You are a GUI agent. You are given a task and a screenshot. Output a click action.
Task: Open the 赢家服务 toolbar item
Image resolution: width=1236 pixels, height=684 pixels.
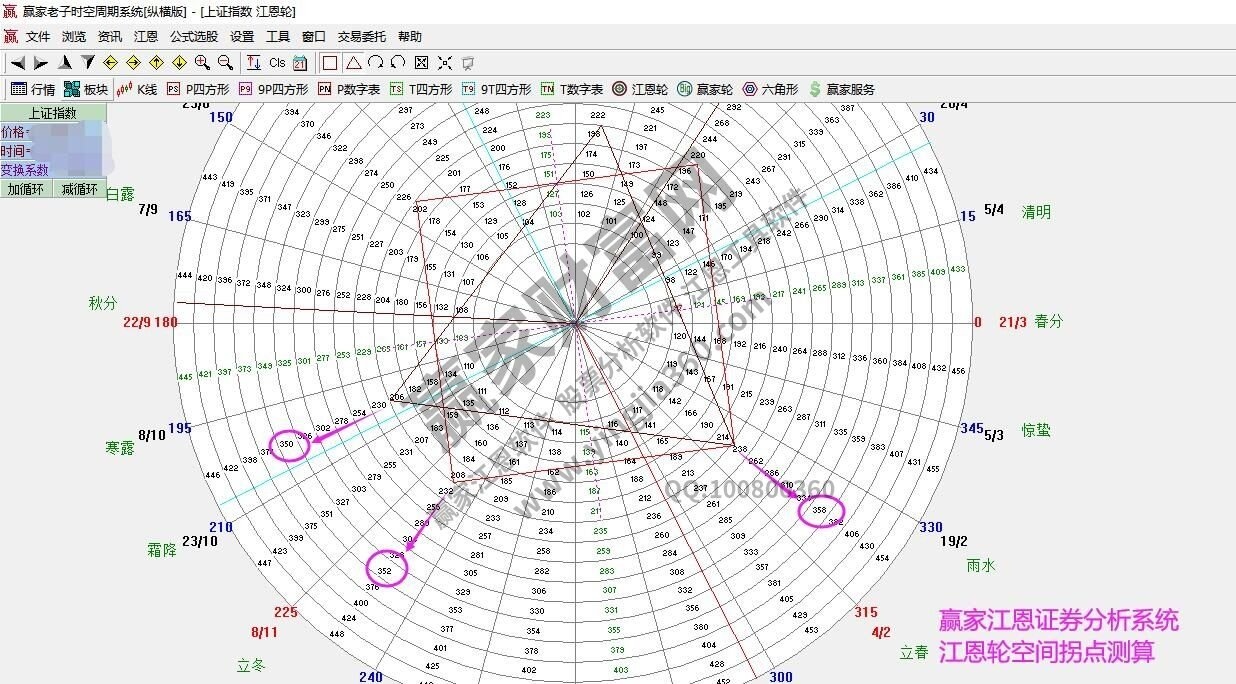click(x=841, y=89)
